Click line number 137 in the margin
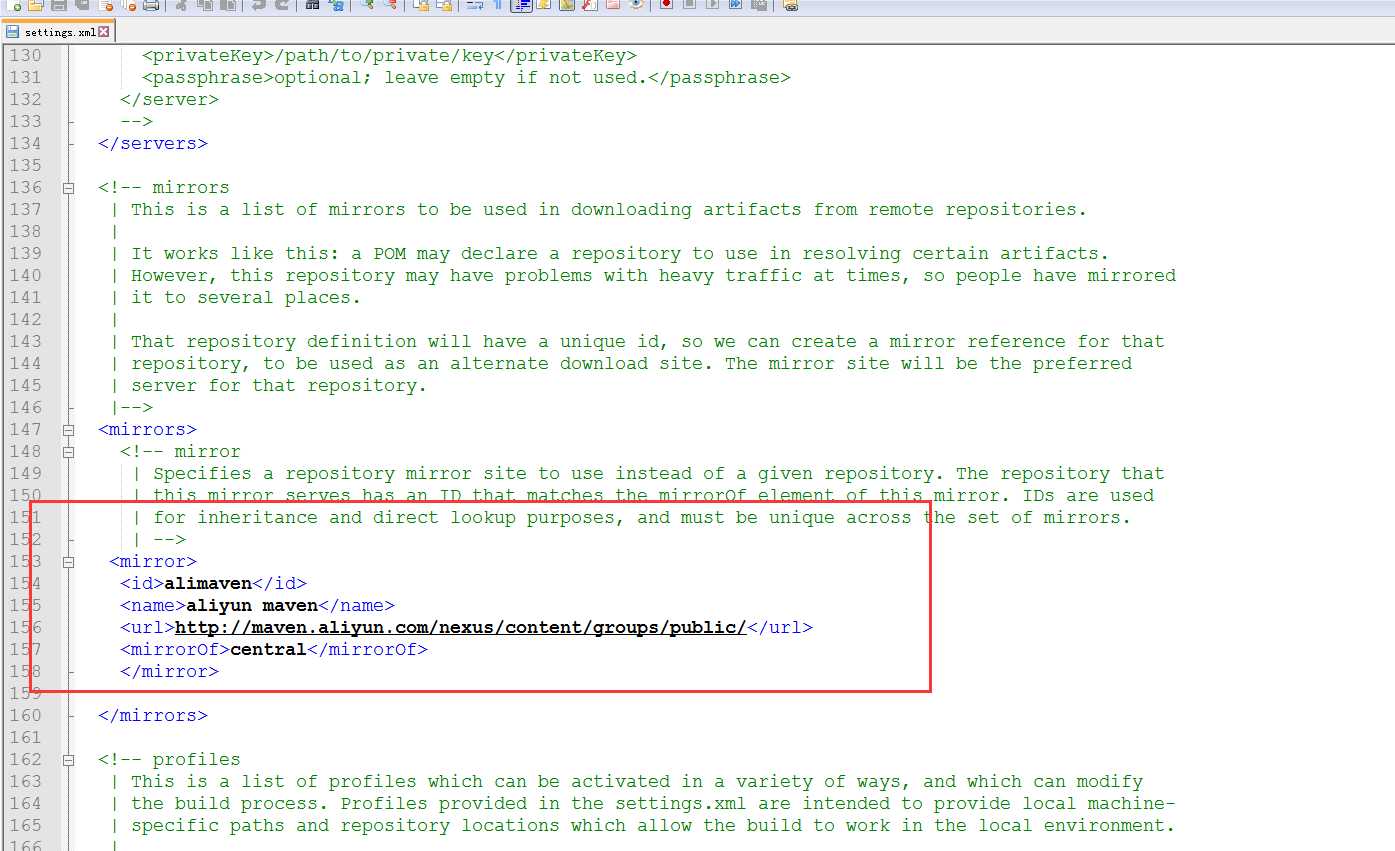The image size is (1395, 851). [25, 209]
